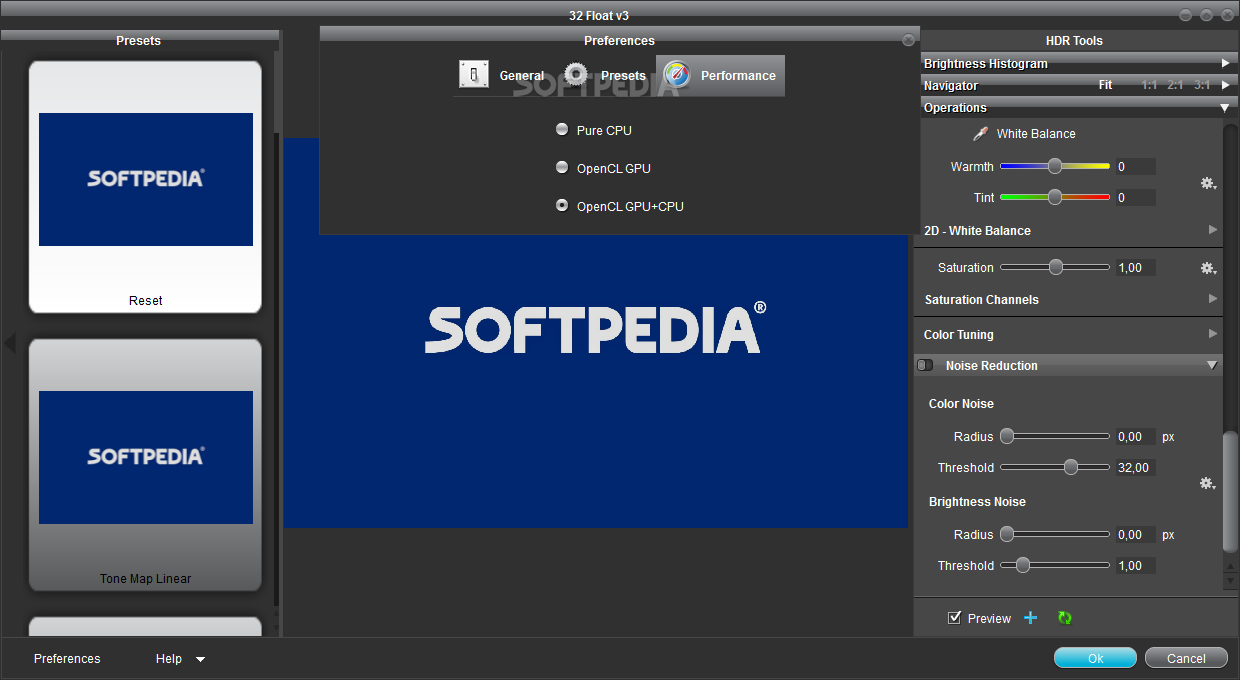
Task: Click Brightness Noise Radius value field
Action: pos(1135,535)
